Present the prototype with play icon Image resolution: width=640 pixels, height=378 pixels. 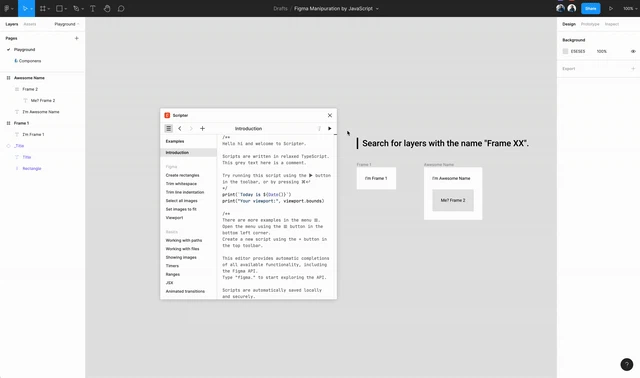[611, 8]
